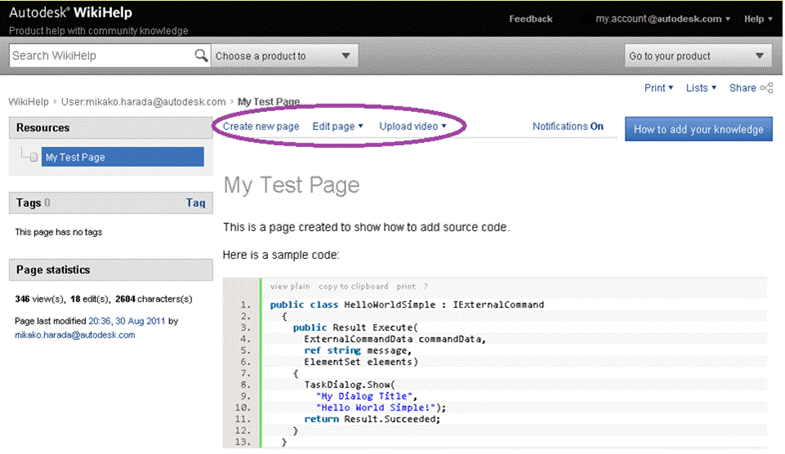Open the Upload video dropdown

(x=413, y=126)
